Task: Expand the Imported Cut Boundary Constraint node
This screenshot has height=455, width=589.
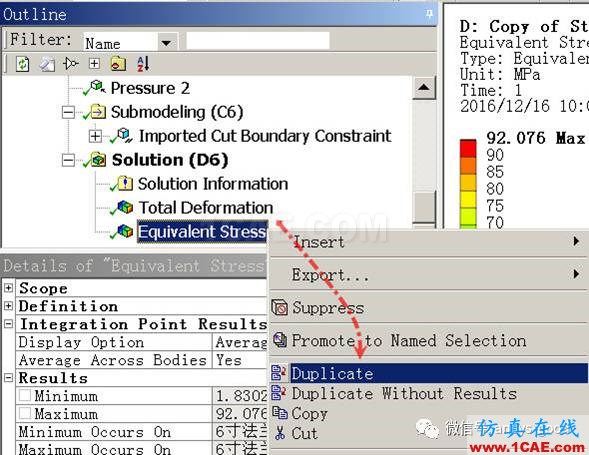Action: (x=95, y=136)
